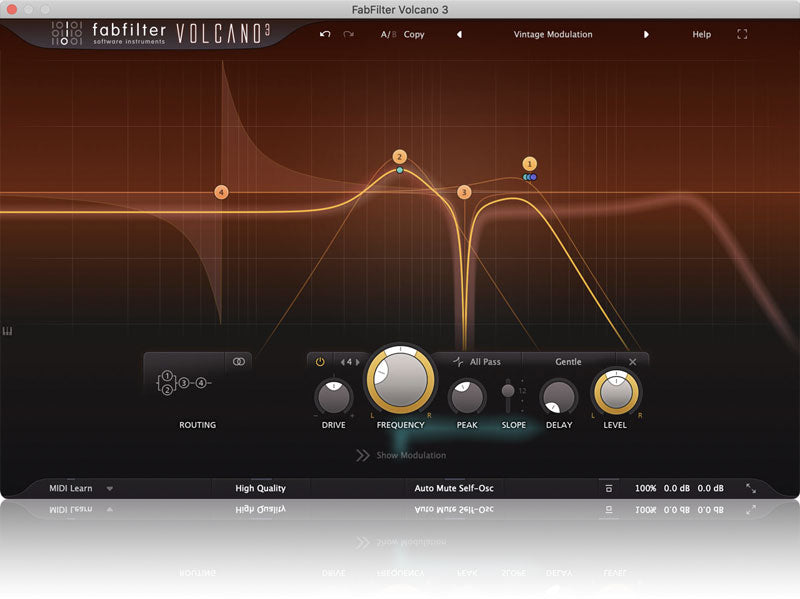Toggle the A/B state switch
This screenshot has height=599, width=800.
tap(388, 34)
